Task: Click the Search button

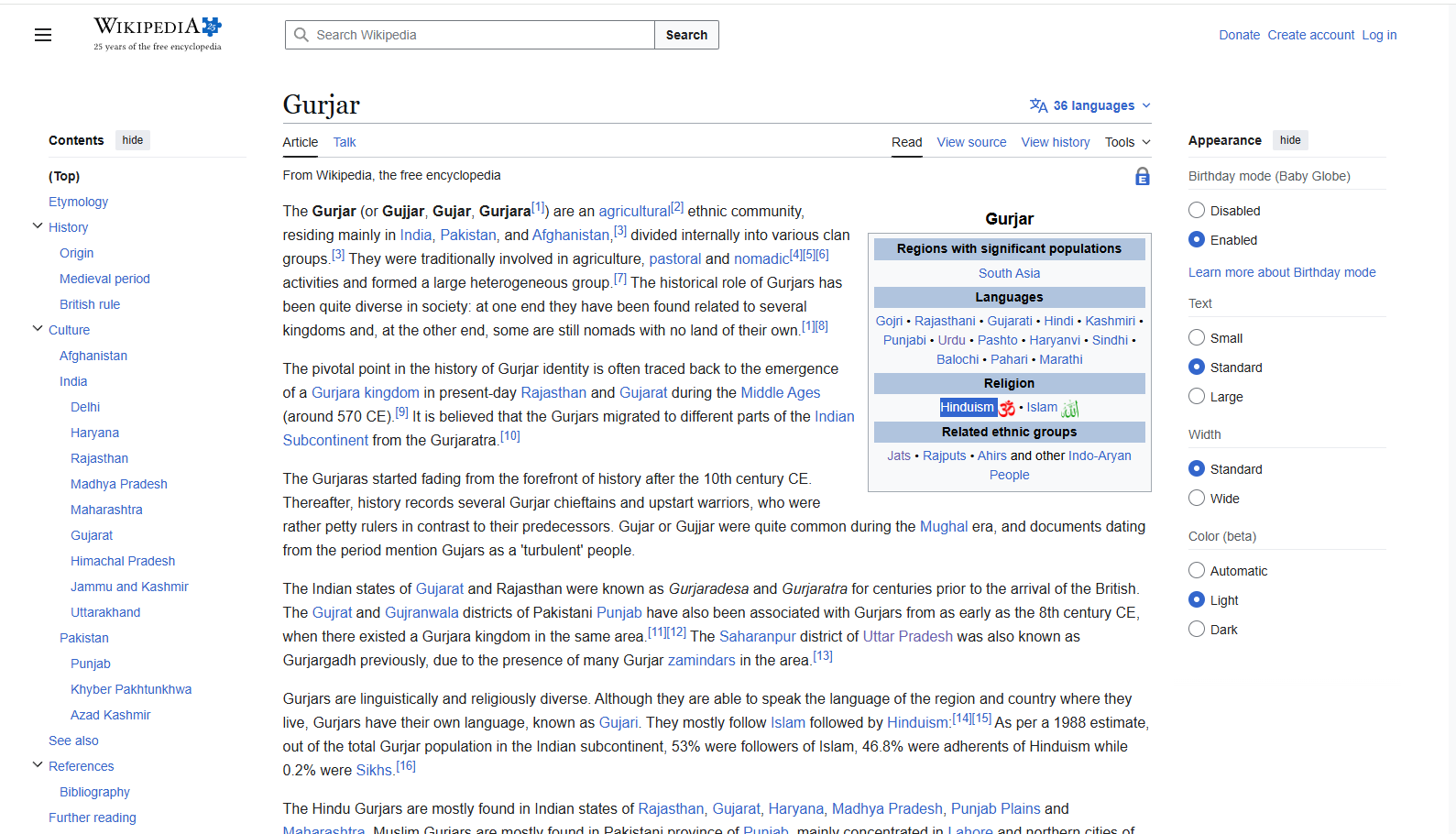Action: [x=686, y=35]
